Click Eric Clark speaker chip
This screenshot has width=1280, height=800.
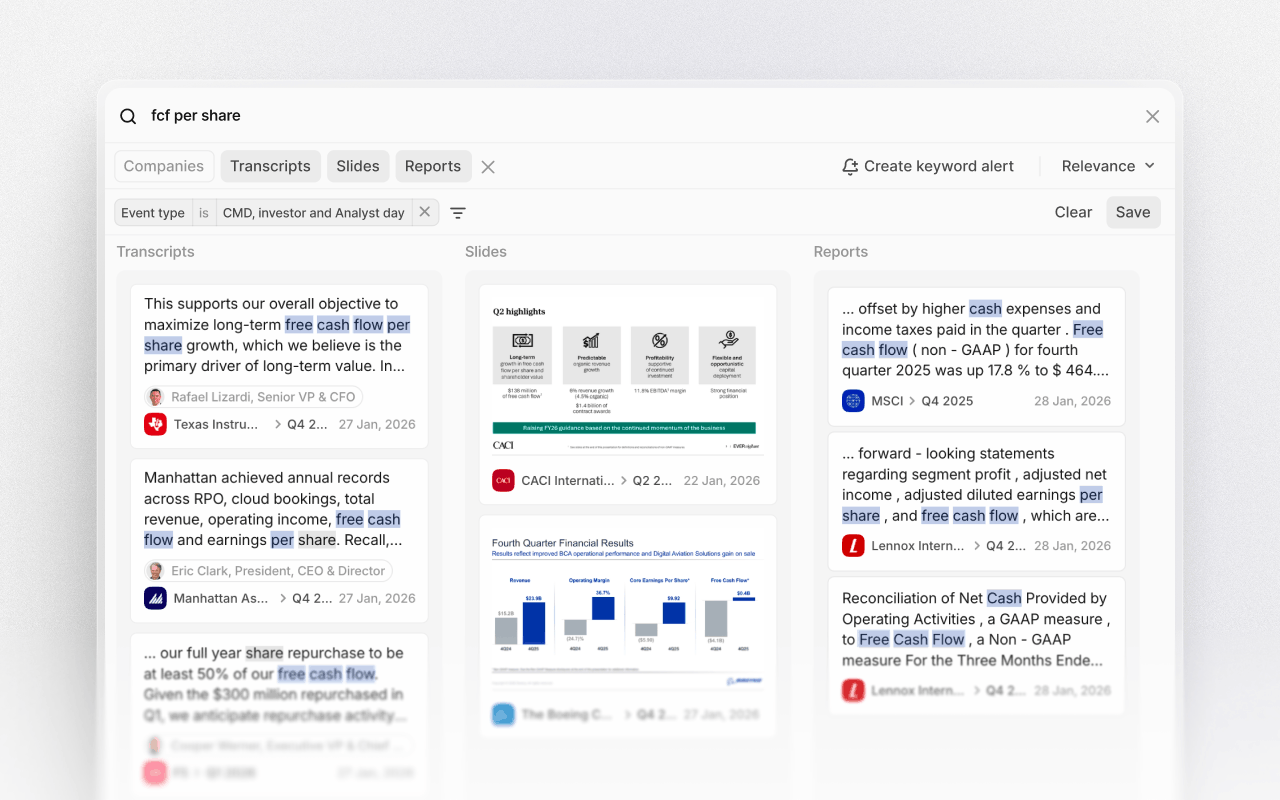[x=268, y=571]
